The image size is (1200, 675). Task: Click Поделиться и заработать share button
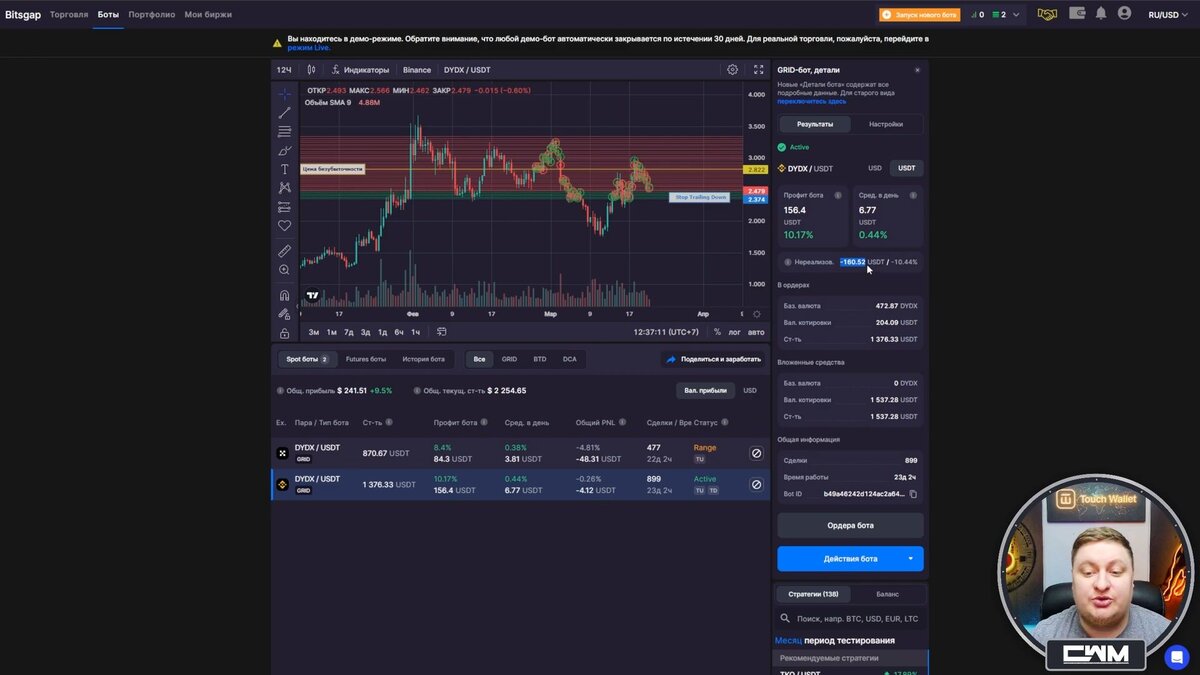pyautogui.click(x=713, y=359)
